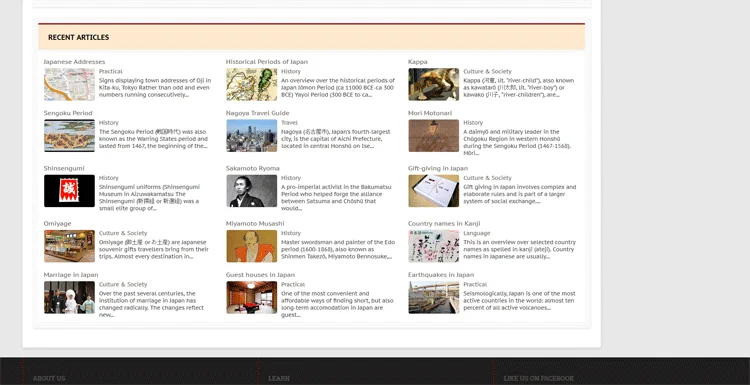750x385 pixels.
Task: Open the Nagoya skyline thumbnail
Action: coord(252,136)
